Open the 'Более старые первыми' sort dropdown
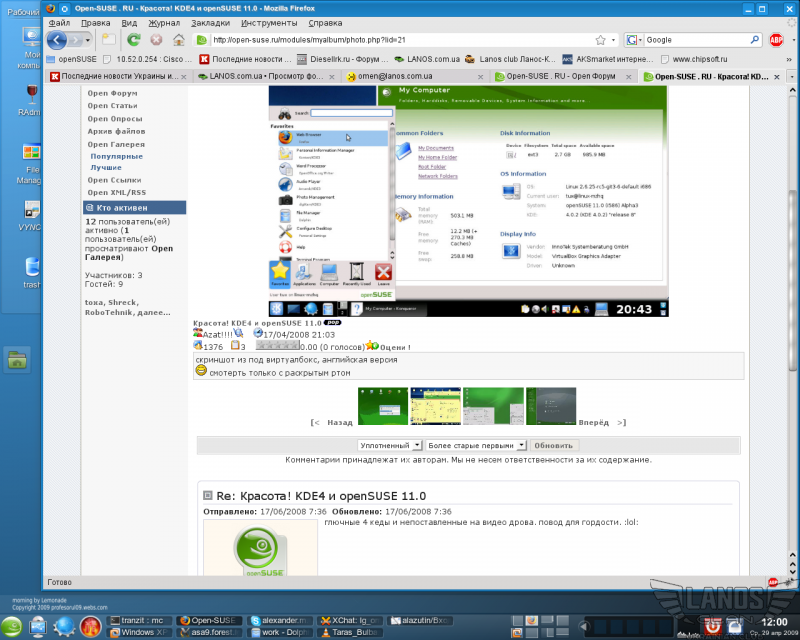The image size is (800, 640). [x=475, y=445]
